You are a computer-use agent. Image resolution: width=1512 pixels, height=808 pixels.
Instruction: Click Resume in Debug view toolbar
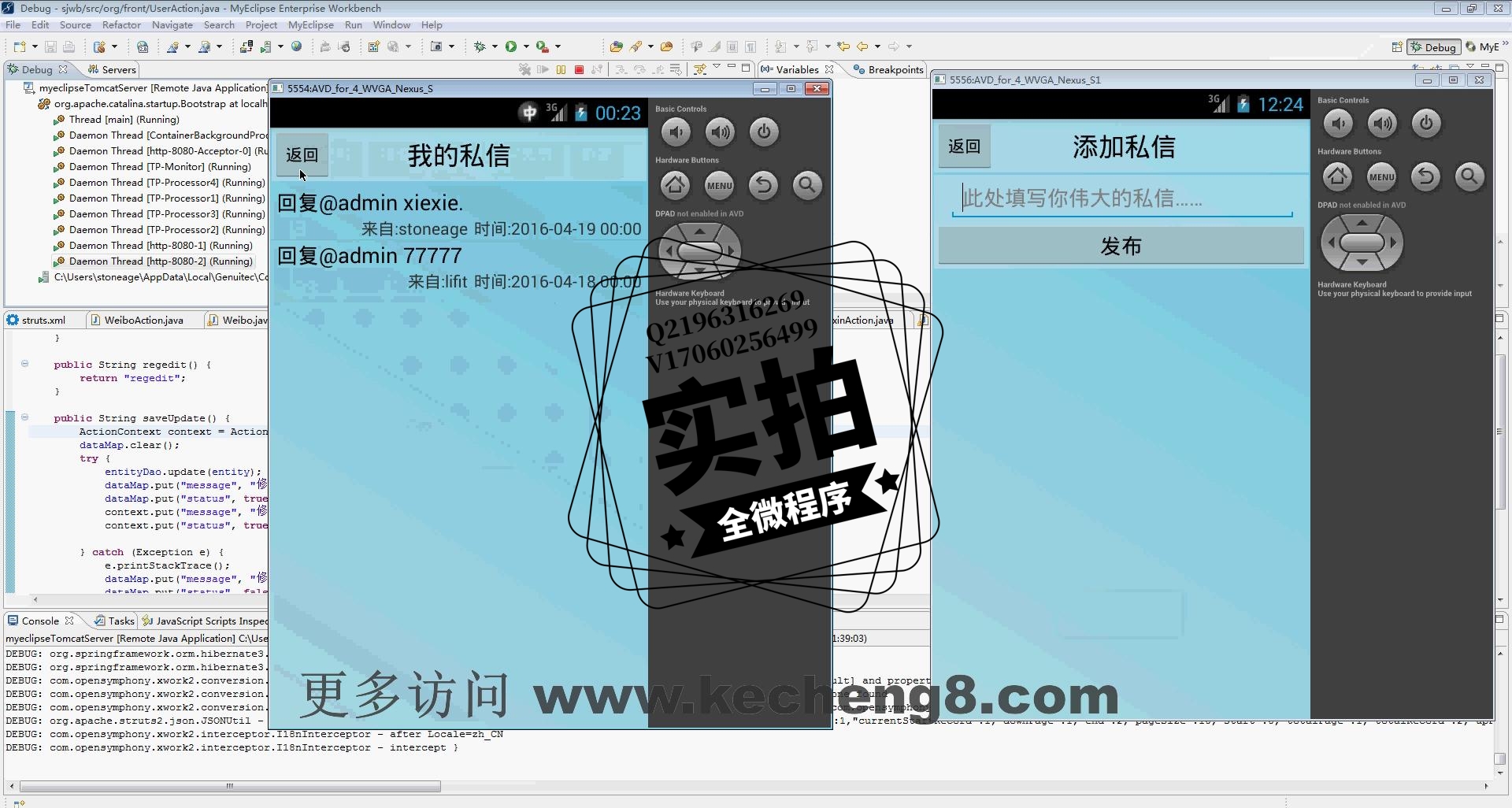pos(543,69)
